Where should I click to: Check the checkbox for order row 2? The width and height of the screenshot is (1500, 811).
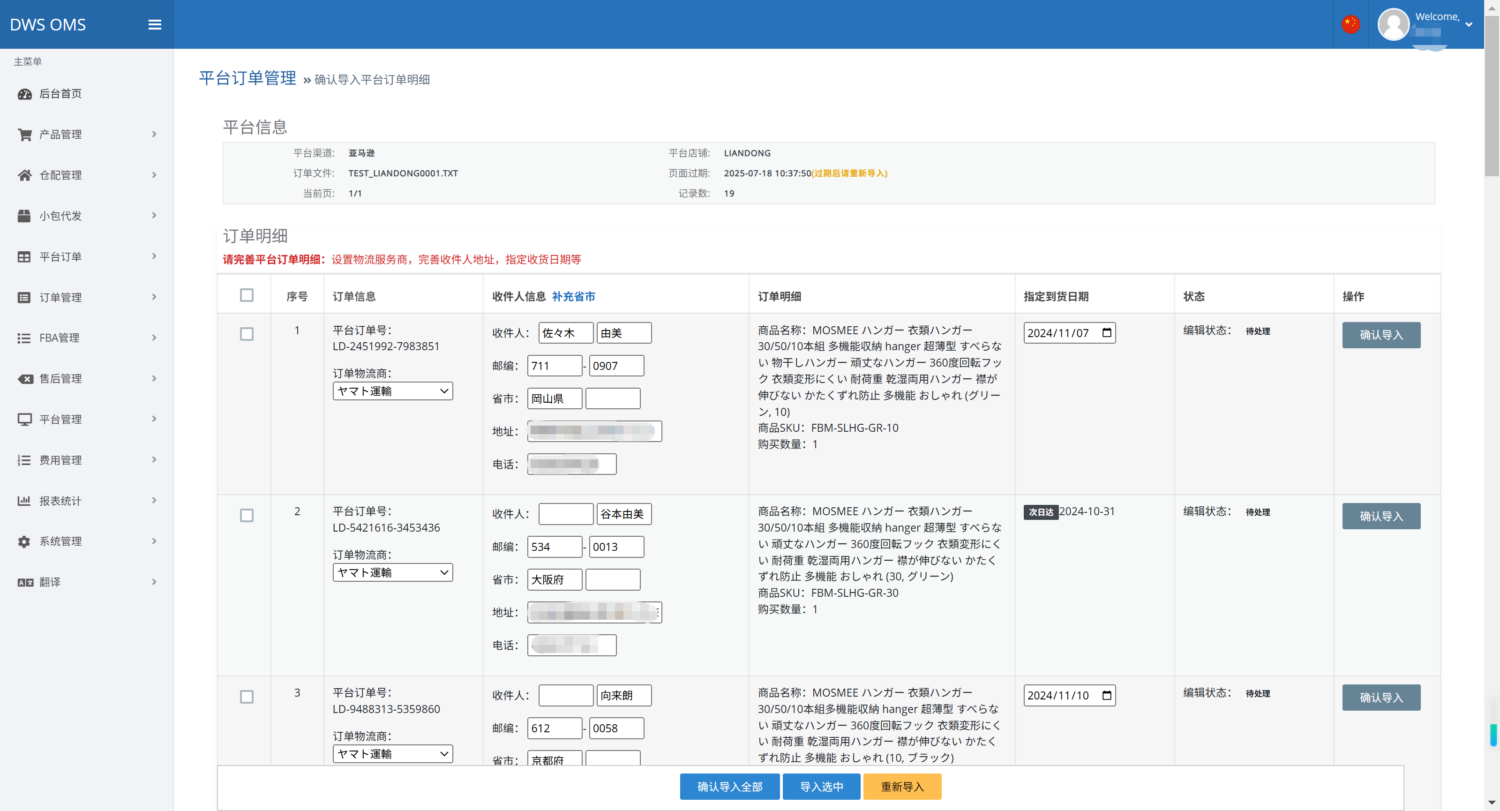pyautogui.click(x=247, y=515)
